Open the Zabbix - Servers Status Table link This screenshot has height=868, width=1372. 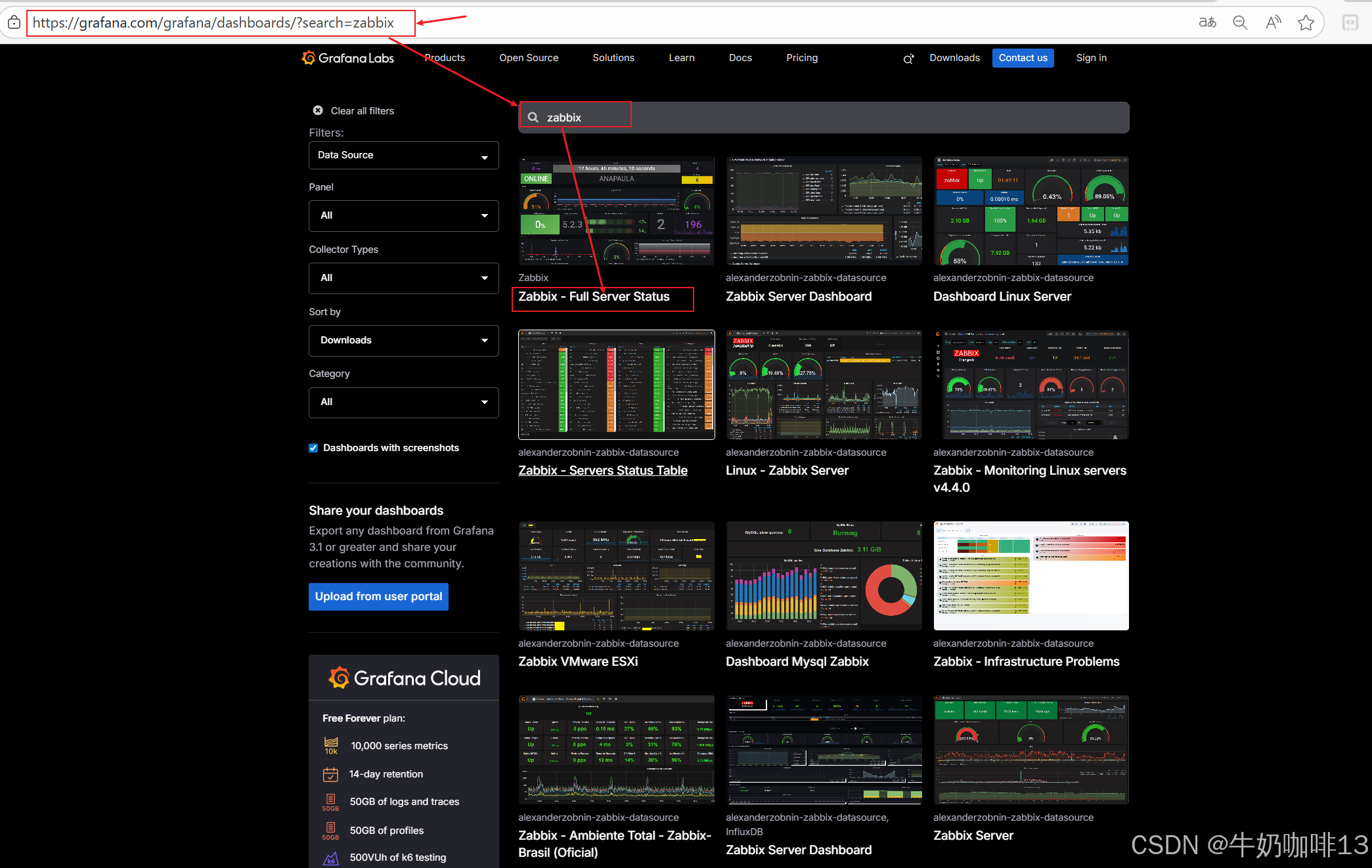coord(602,470)
